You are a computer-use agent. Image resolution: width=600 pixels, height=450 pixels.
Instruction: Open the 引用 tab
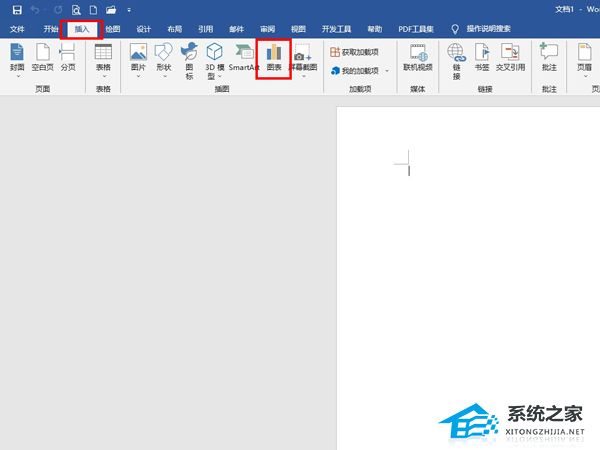pos(205,29)
